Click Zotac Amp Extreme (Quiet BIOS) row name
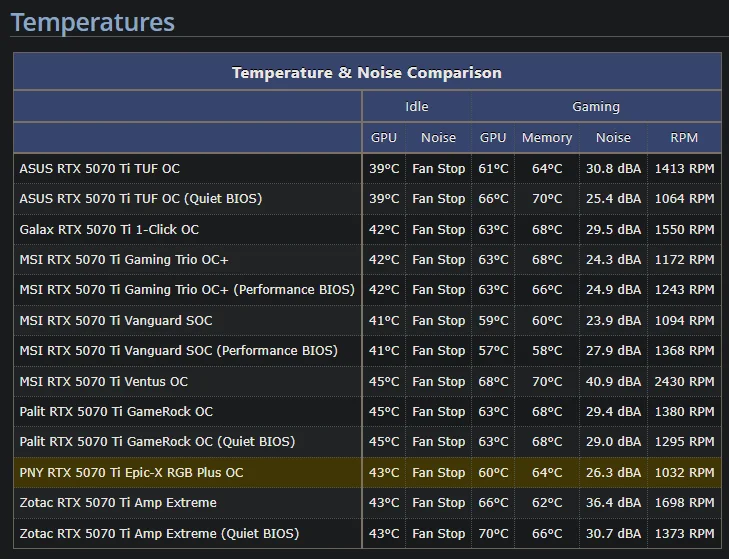729x559 pixels. coord(159,534)
